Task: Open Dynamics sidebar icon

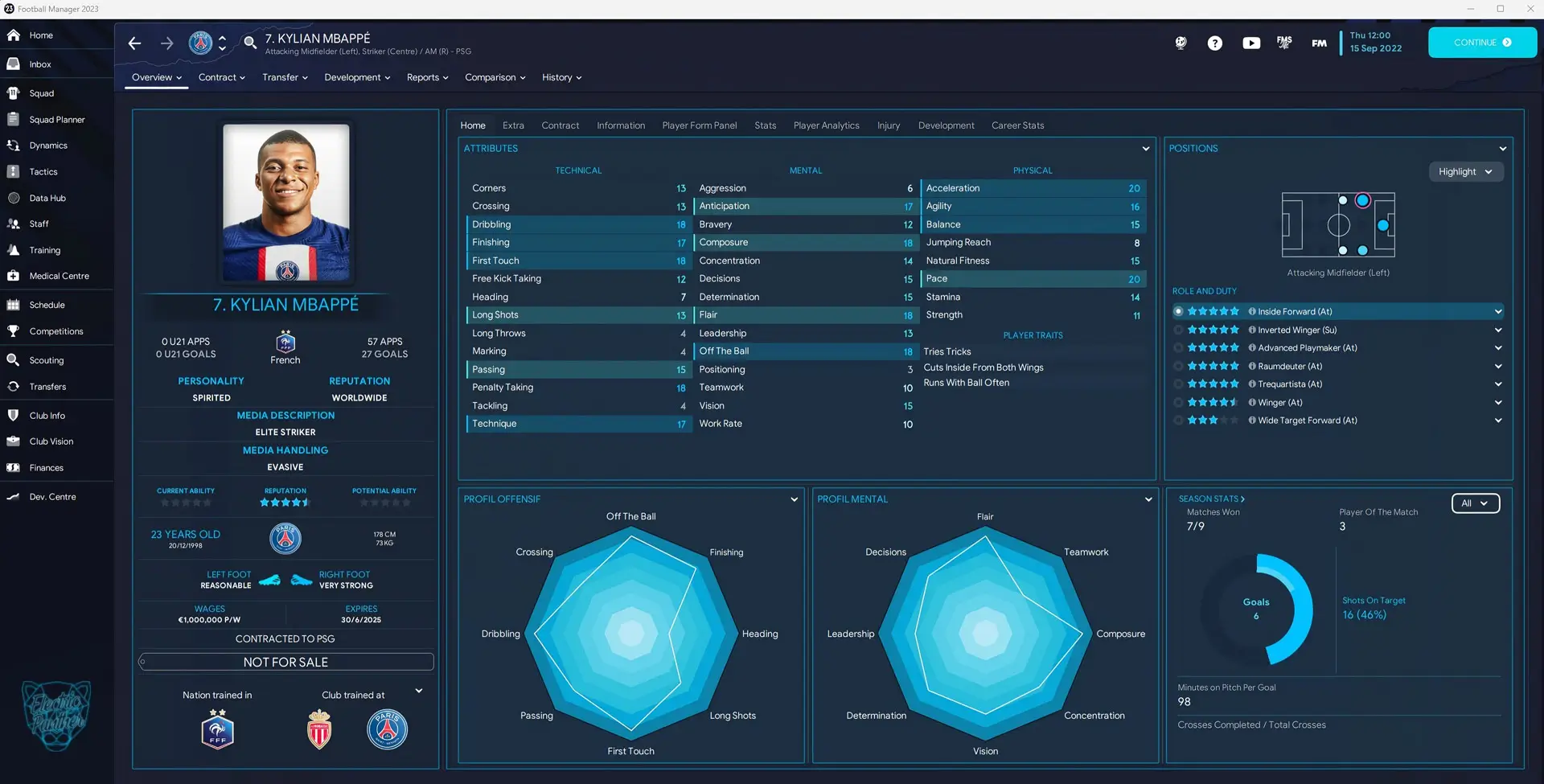Action: click(x=14, y=146)
